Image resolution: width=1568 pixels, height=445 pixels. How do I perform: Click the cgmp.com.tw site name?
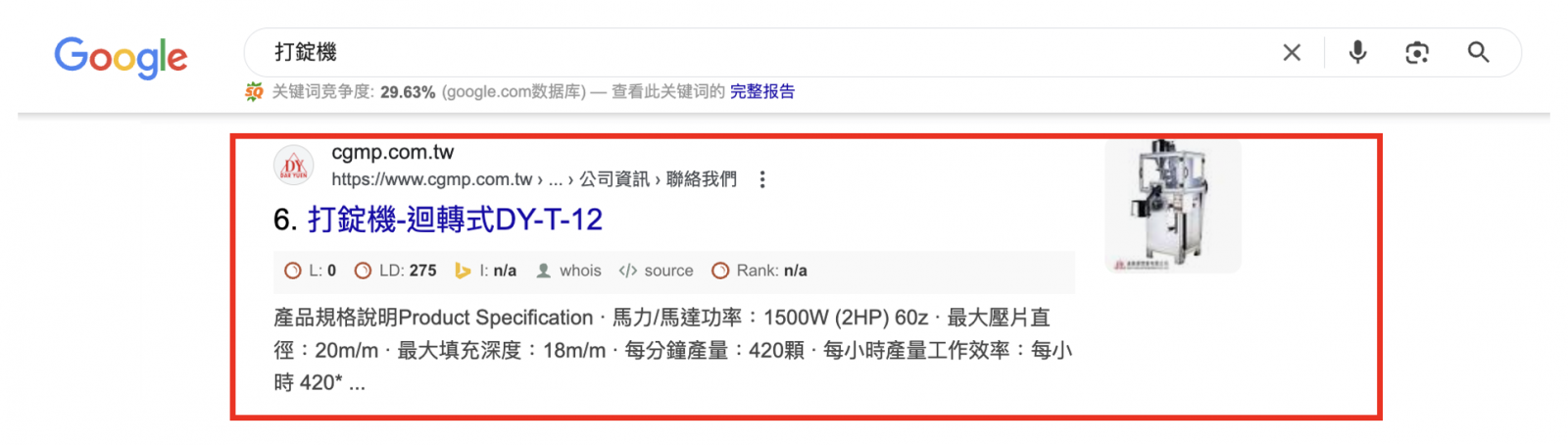(x=392, y=153)
